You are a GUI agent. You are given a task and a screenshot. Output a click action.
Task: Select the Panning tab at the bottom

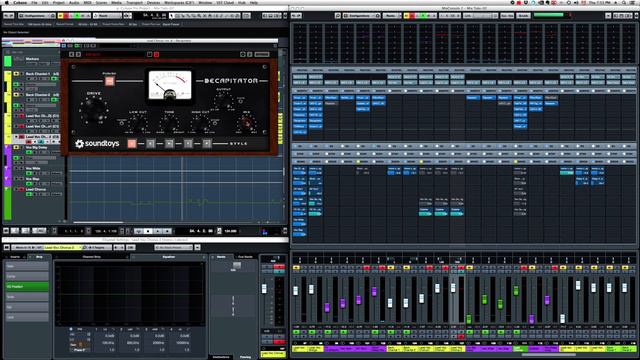245,357
